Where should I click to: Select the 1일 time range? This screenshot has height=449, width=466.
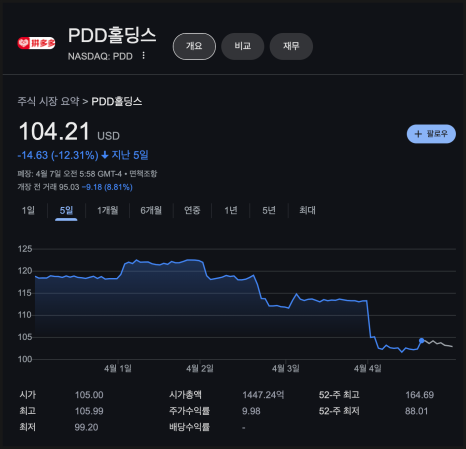(x=28, y=210)
